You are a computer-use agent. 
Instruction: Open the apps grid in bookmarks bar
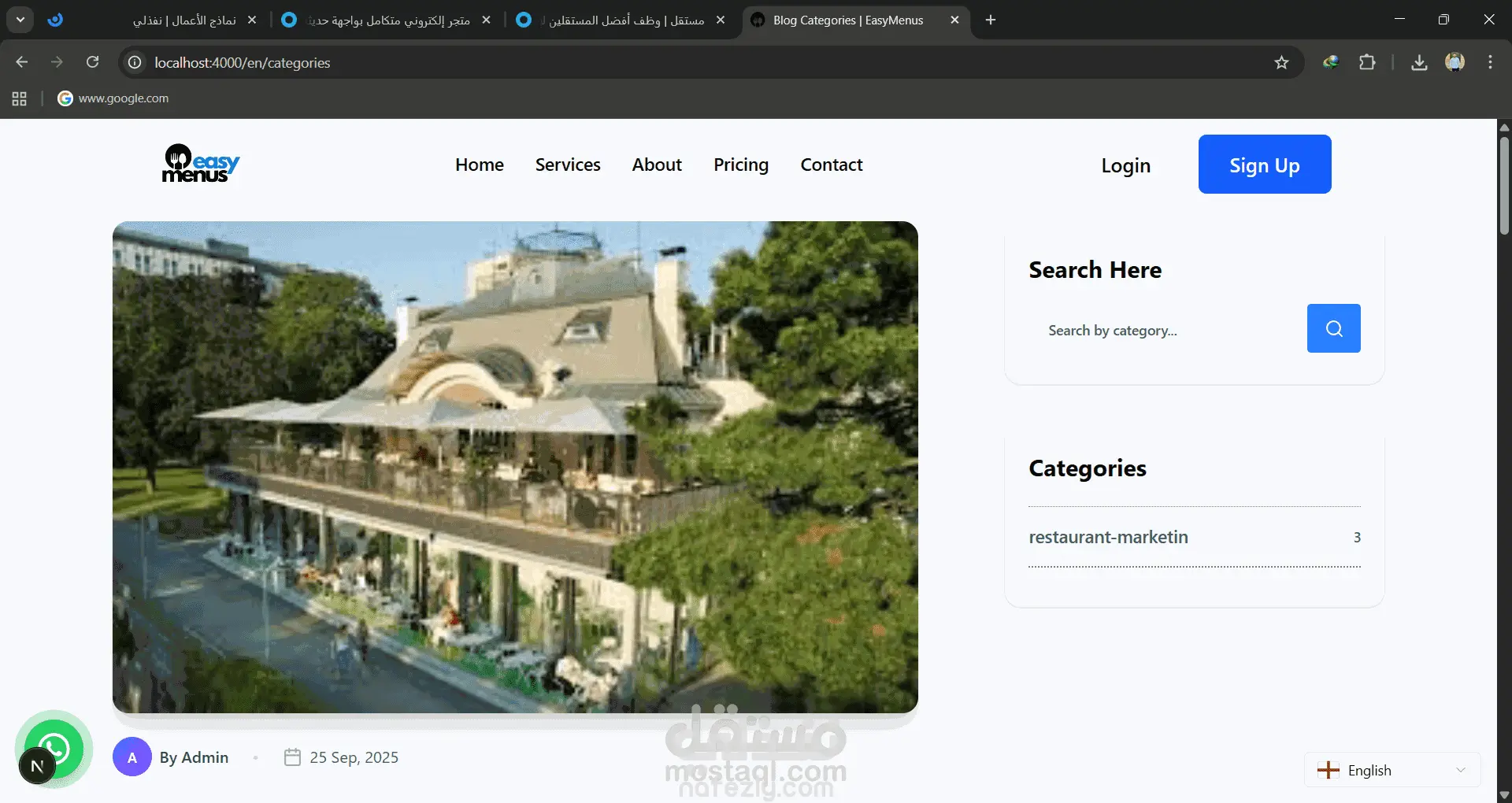(20, 98)
